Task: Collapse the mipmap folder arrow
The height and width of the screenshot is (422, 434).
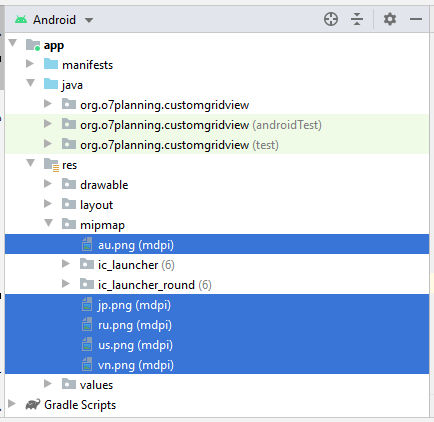Action: (x=48, y=223)
